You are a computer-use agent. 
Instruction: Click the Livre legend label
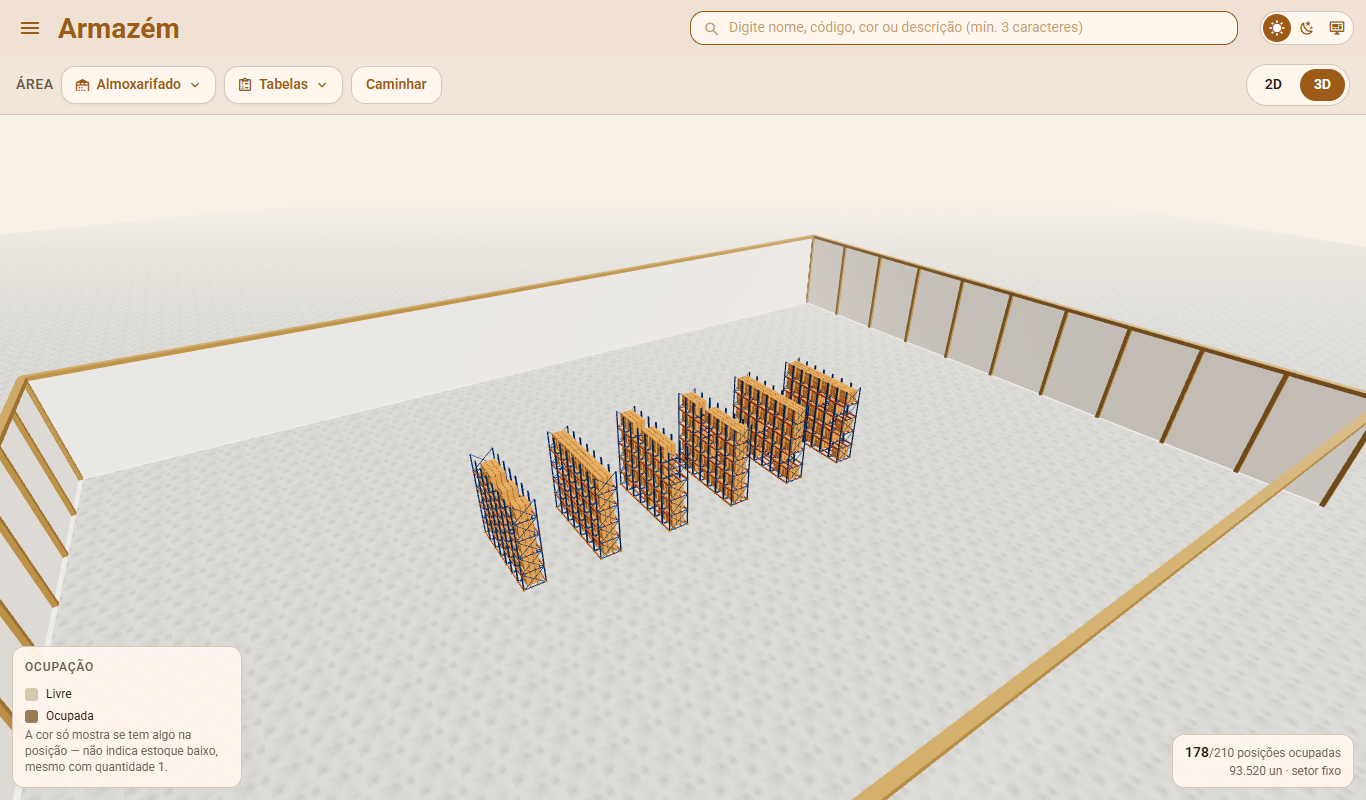point(59,694)
